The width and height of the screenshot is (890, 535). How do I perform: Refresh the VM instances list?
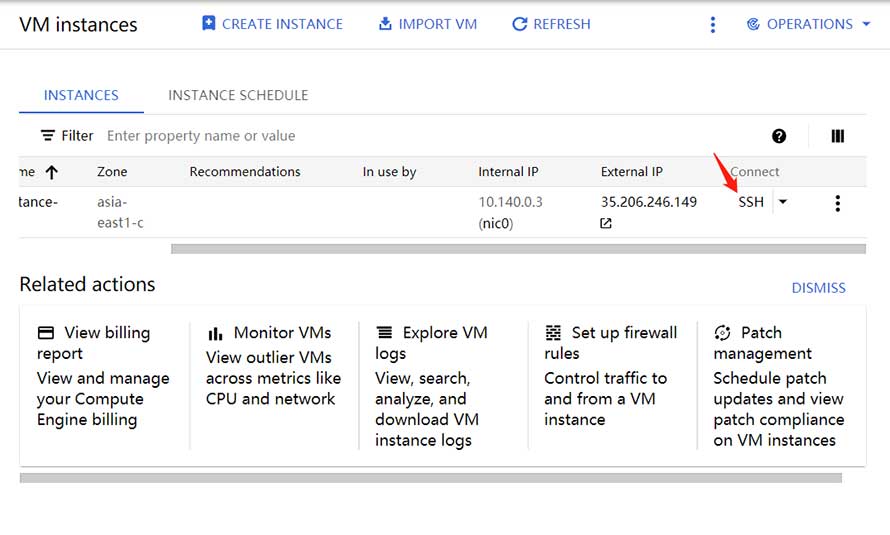(551, 24)
